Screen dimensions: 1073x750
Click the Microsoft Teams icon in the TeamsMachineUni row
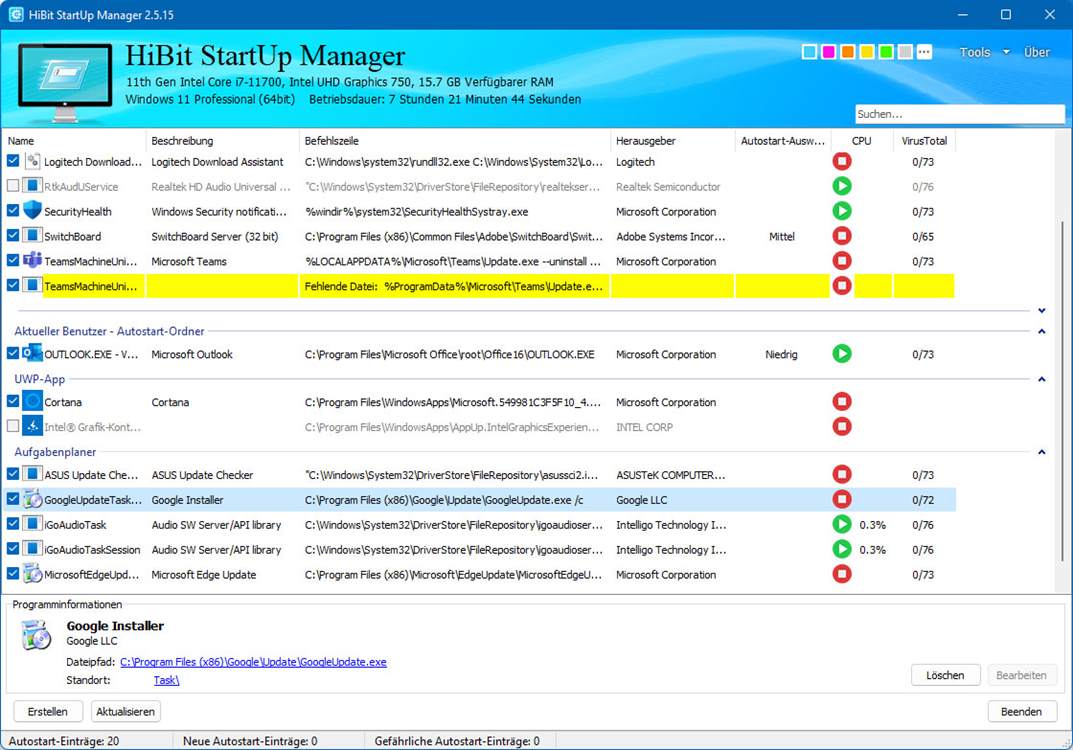point(32,261)
